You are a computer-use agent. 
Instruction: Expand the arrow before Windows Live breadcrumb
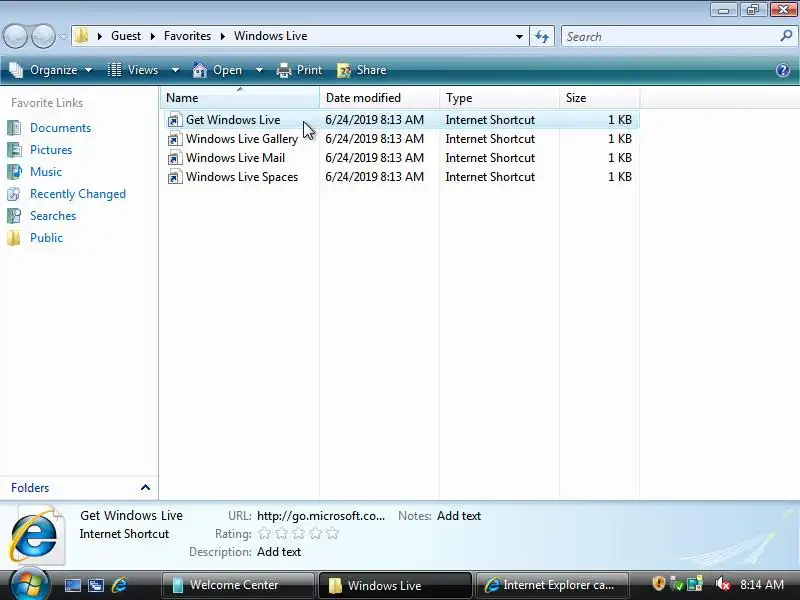coord(223,36)
